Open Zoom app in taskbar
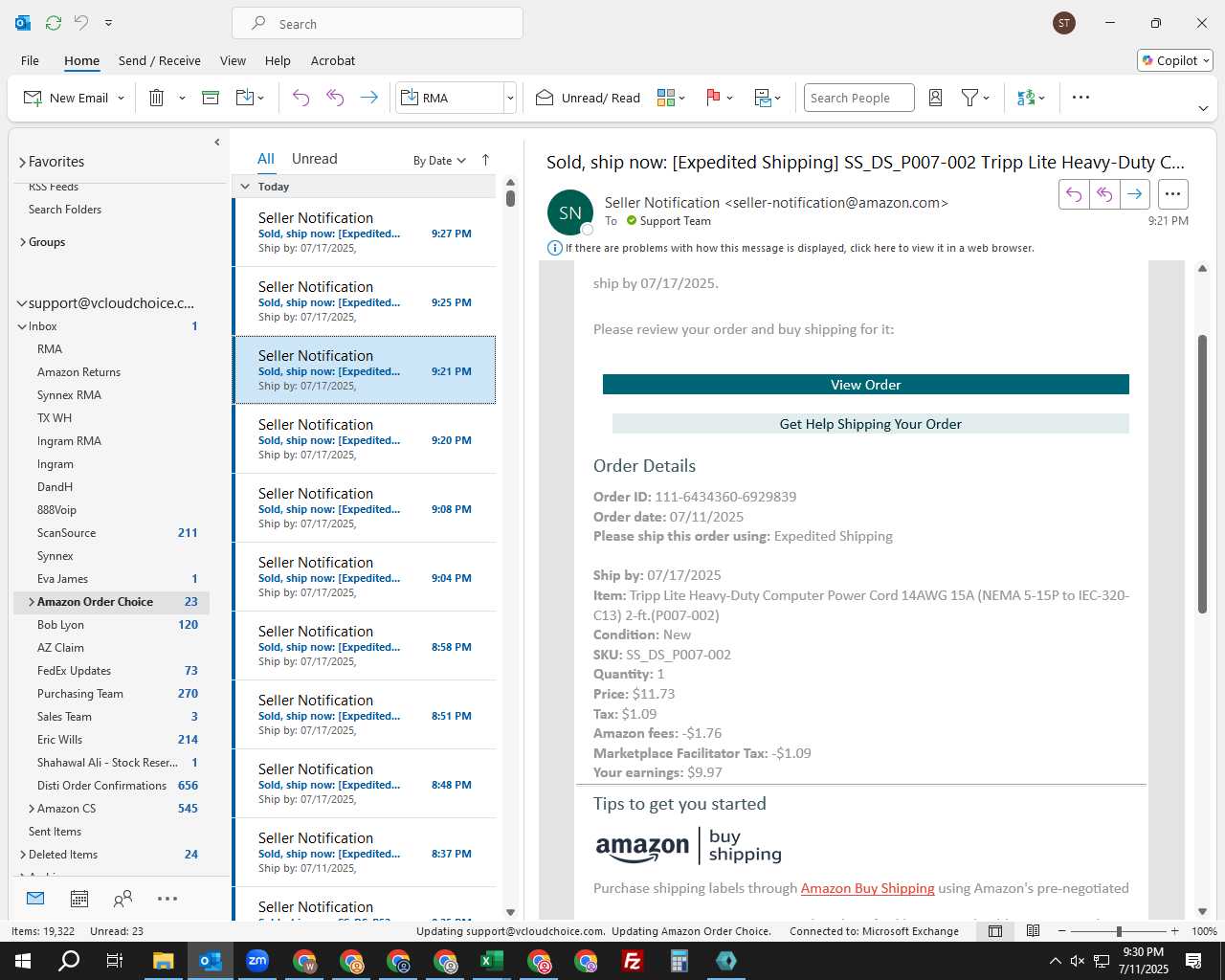The height and width of the screenshot is (980, 1225). click(x=257, y=961)
